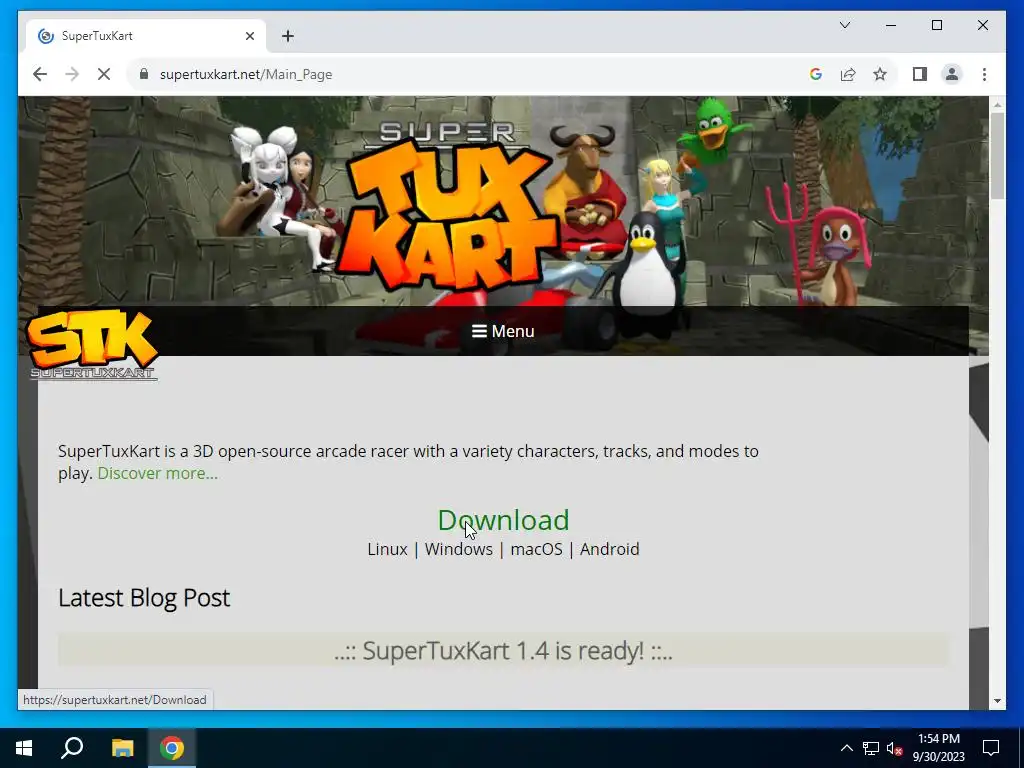Open the clock showing 1:54 PM
The height and width of the screenshot is (768, 1024).
[938, 748]
